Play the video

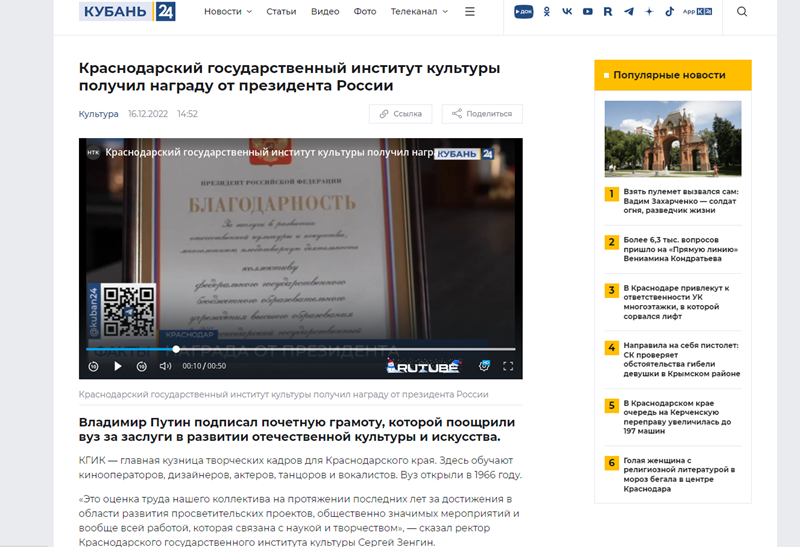(118, 366)
